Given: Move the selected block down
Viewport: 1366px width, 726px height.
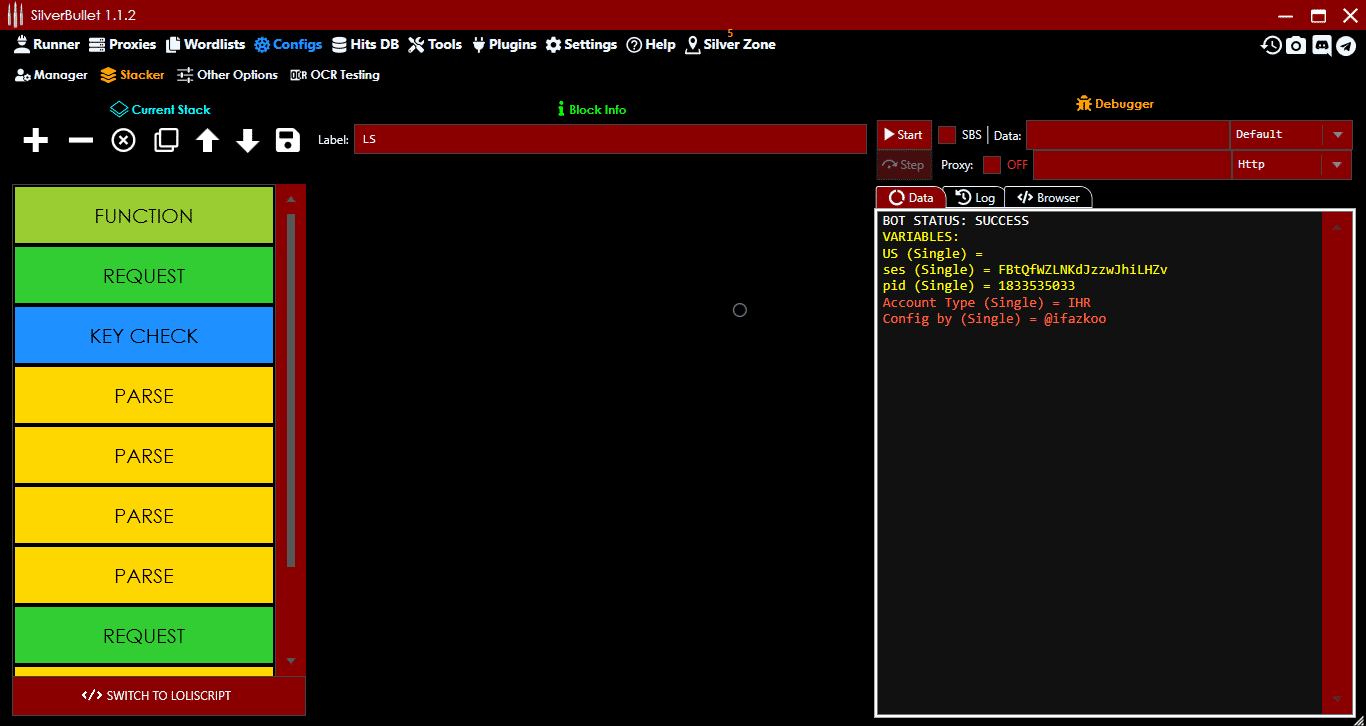Looking at the screenshot, I should pyautogui.click(x=247, y=140).
